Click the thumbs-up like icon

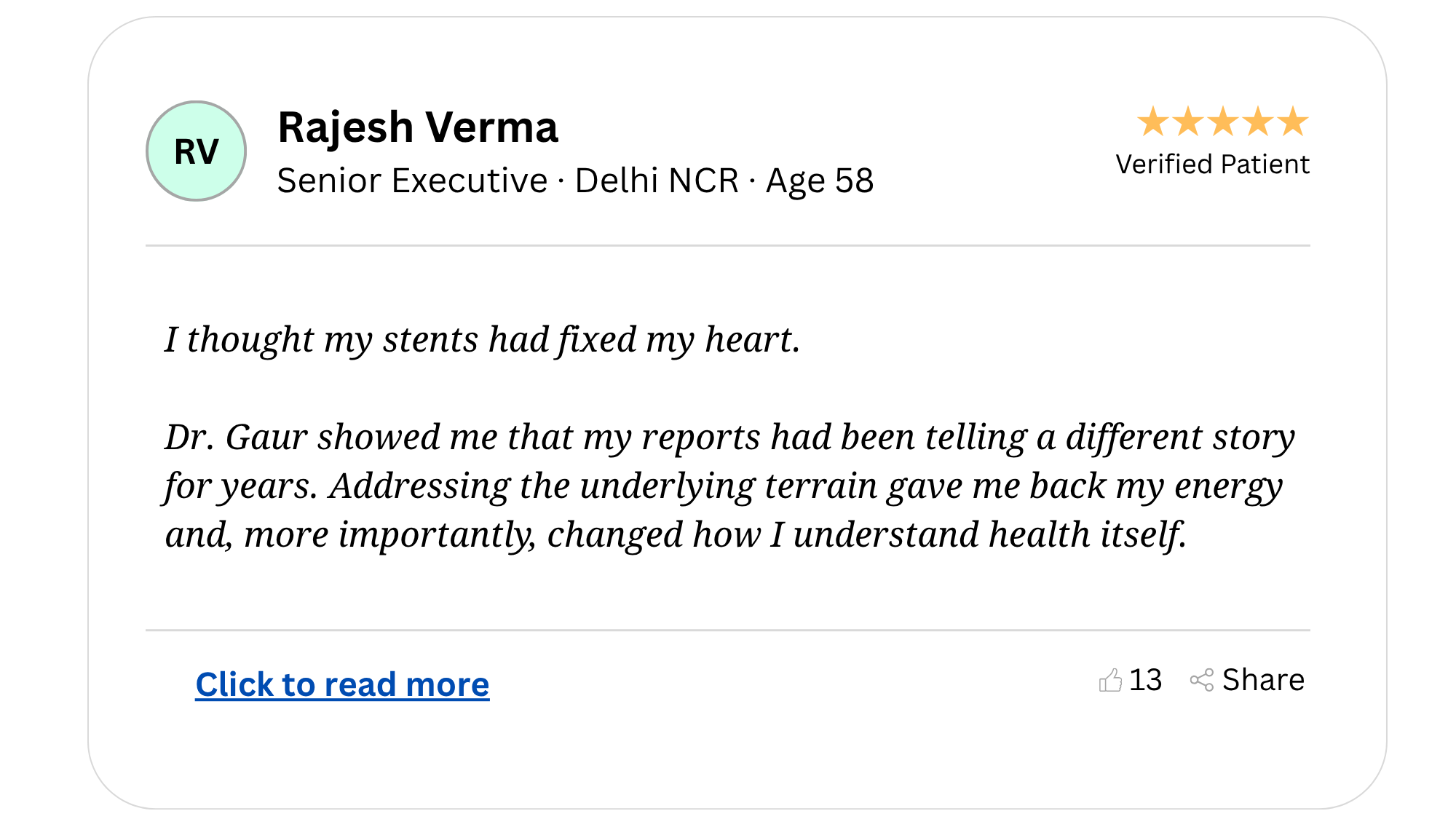coord(1110,680)
